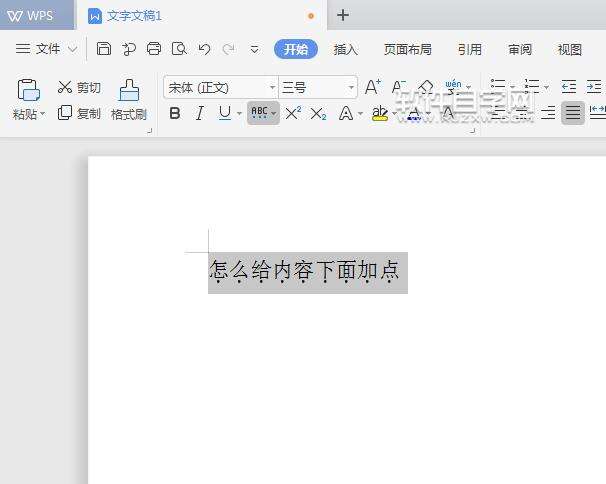606x484 pixels.
Task: Click the Cut scissors icon
Action: point(66,88)
